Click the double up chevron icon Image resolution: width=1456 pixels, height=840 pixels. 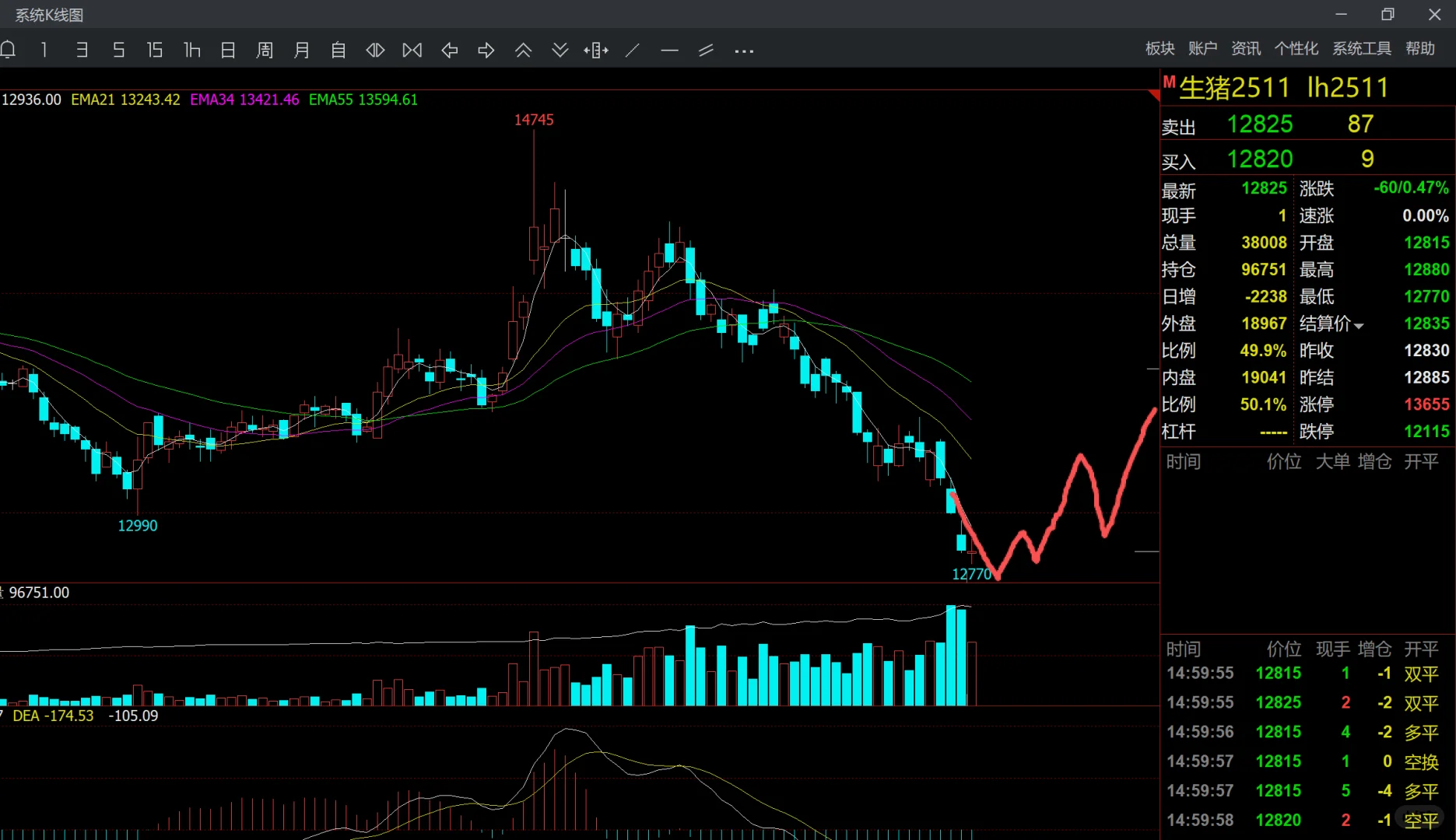coord(523,51)
